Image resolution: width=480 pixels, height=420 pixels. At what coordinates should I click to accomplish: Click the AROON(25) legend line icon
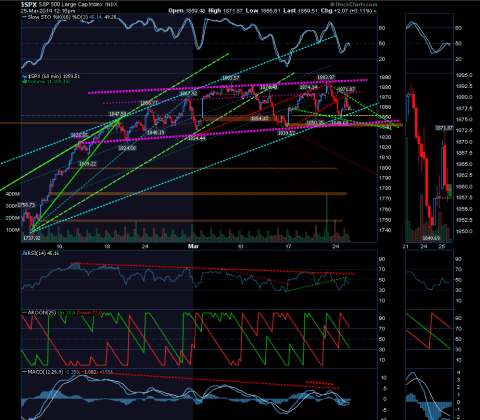click(24, 313)
